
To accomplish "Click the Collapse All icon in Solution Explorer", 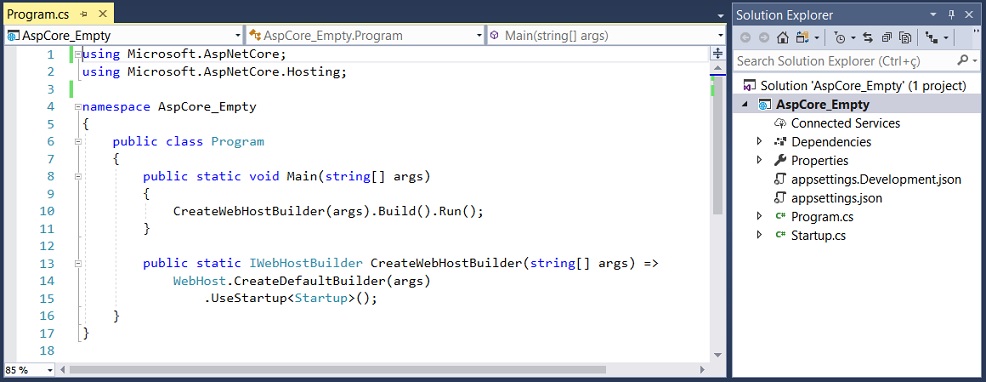I will 887,38.
